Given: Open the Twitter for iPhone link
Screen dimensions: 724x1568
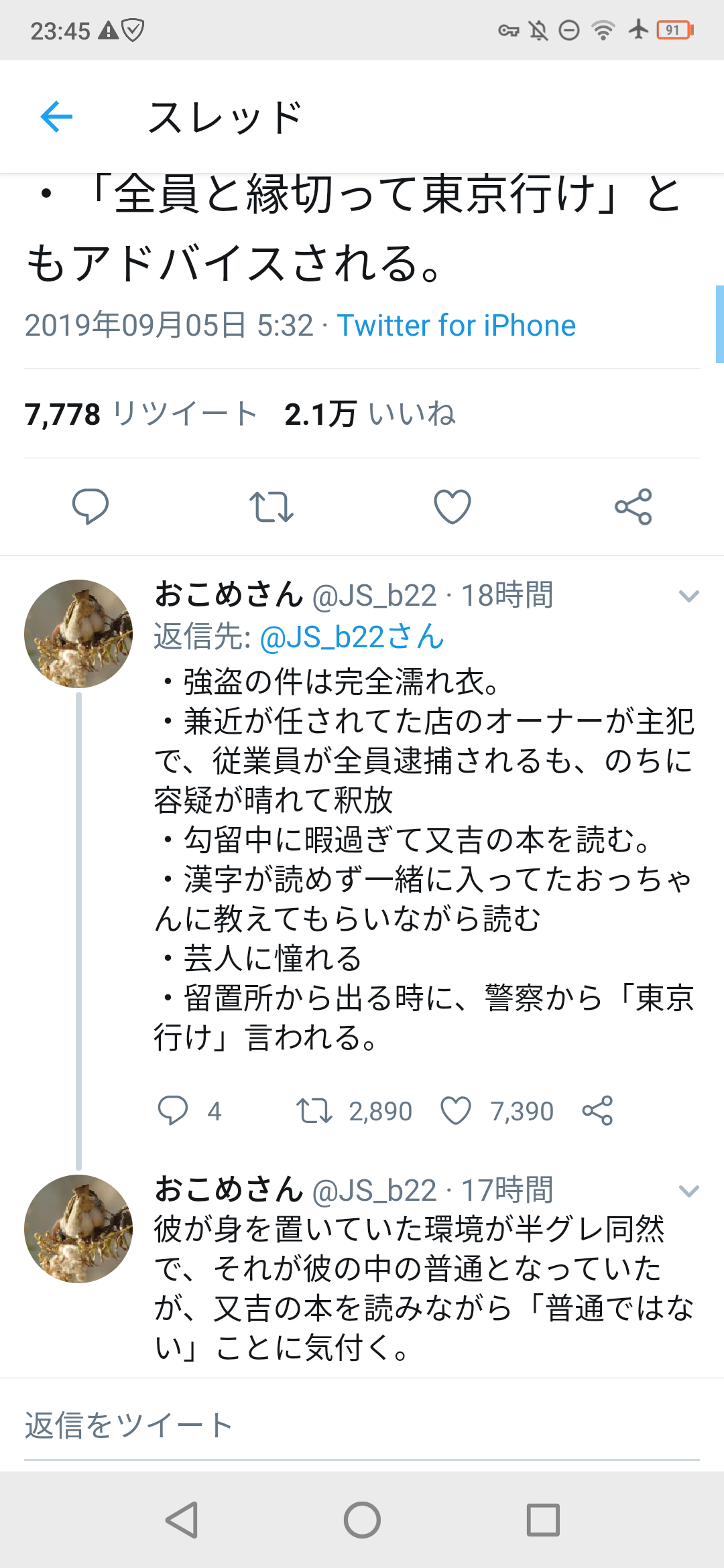Looking at the screenshot, I should coord(456,326).
